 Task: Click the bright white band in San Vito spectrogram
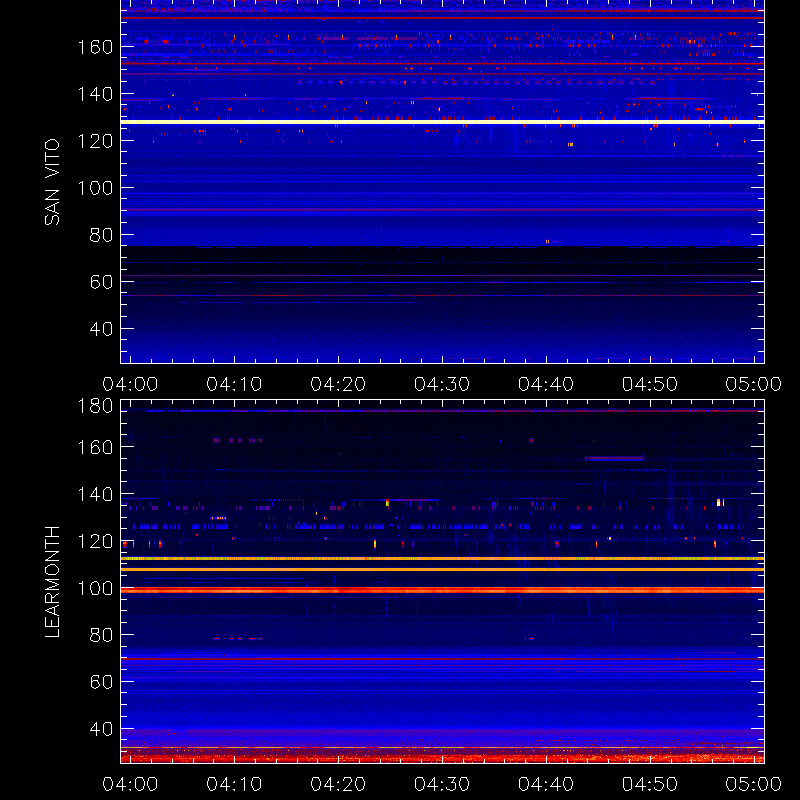[442, 122]
